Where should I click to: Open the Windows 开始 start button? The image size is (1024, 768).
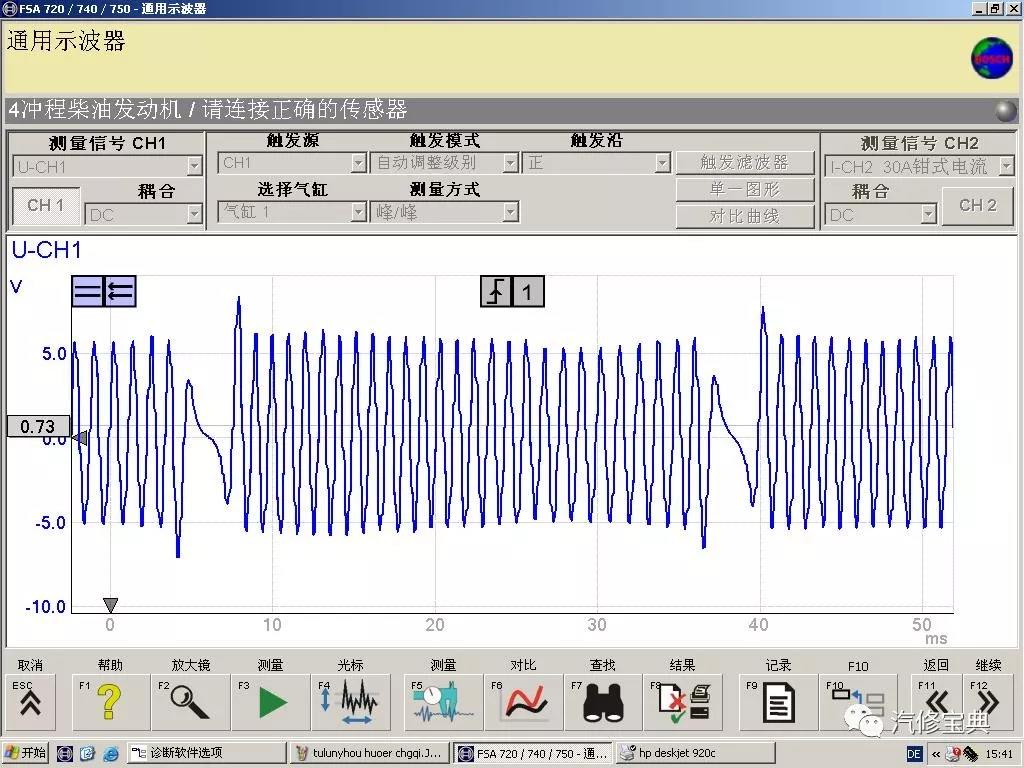tap(25, 753)
